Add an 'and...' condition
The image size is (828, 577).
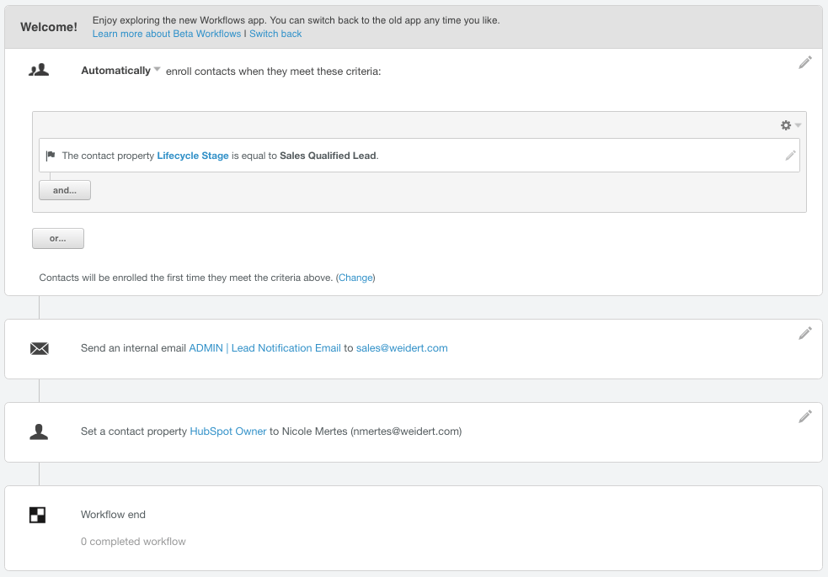click(65, 190)
